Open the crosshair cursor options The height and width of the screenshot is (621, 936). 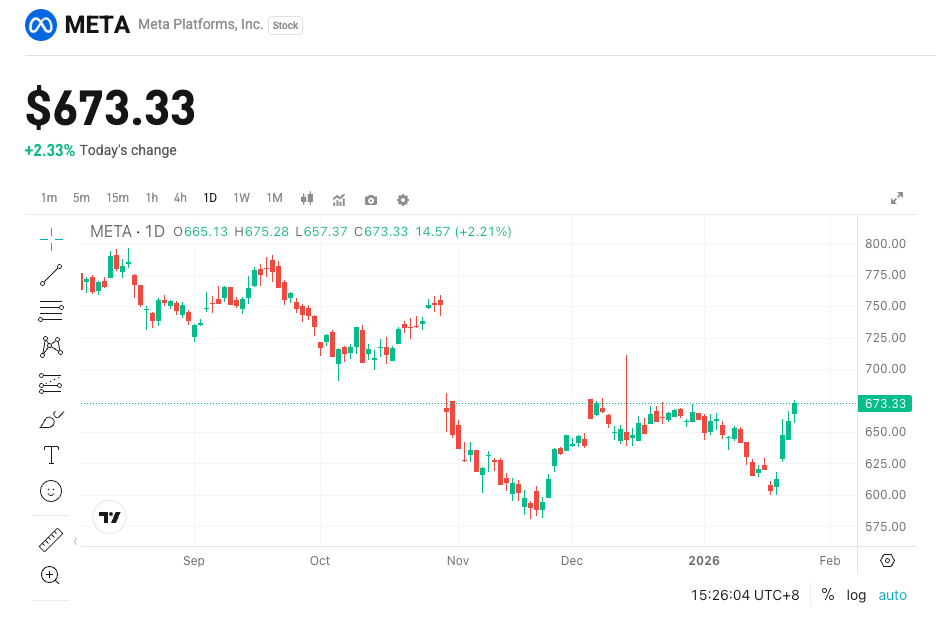[50, 239]
